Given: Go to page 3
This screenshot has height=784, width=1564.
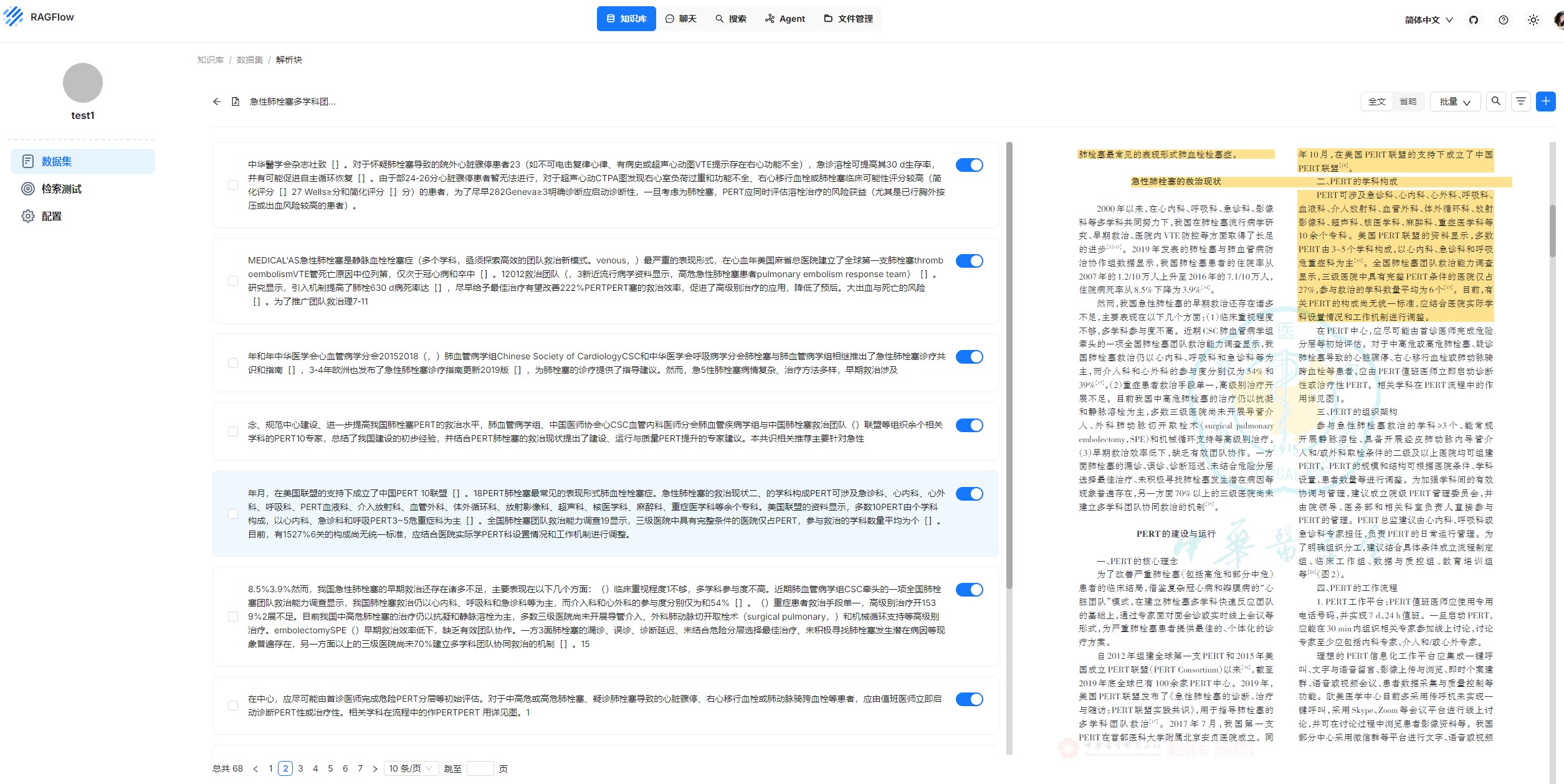Looking at the screenshot, I should click(300, 768).
